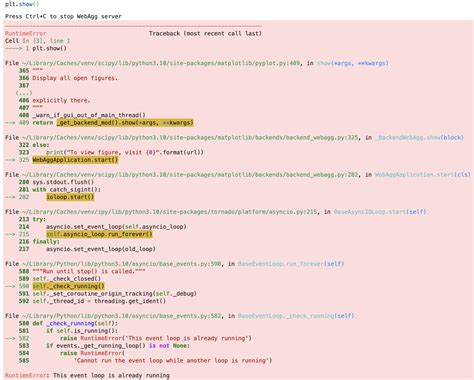Click highlighted 'WebAggApplication.start()' call
The width and height of the screenshot is (474, 380).
click(x=75, y=160)
